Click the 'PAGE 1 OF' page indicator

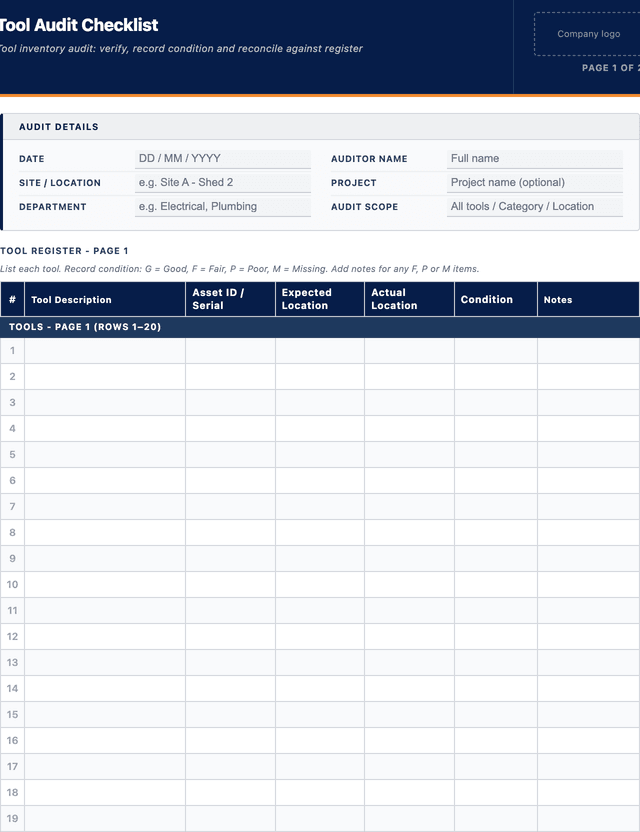[610, 68]
